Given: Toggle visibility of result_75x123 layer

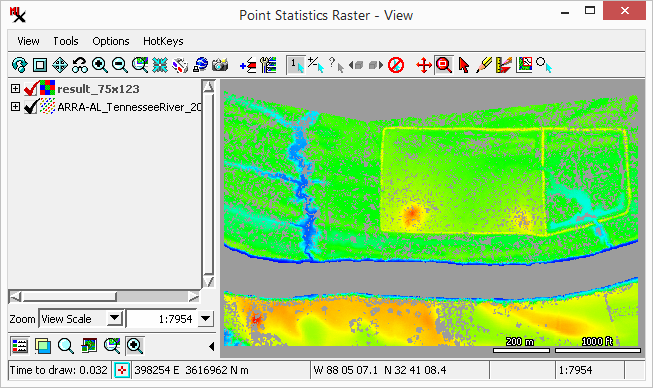Looking at the screenshot, I should point(31,89).
